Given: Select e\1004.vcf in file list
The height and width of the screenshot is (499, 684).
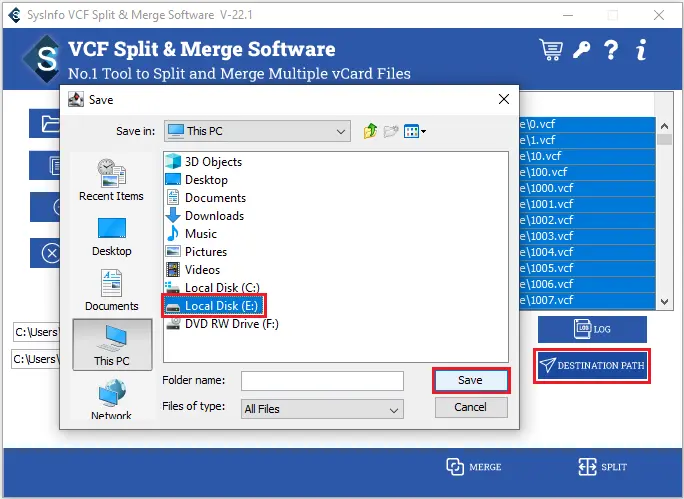Looking at the screenshot, I should point(587,252).
